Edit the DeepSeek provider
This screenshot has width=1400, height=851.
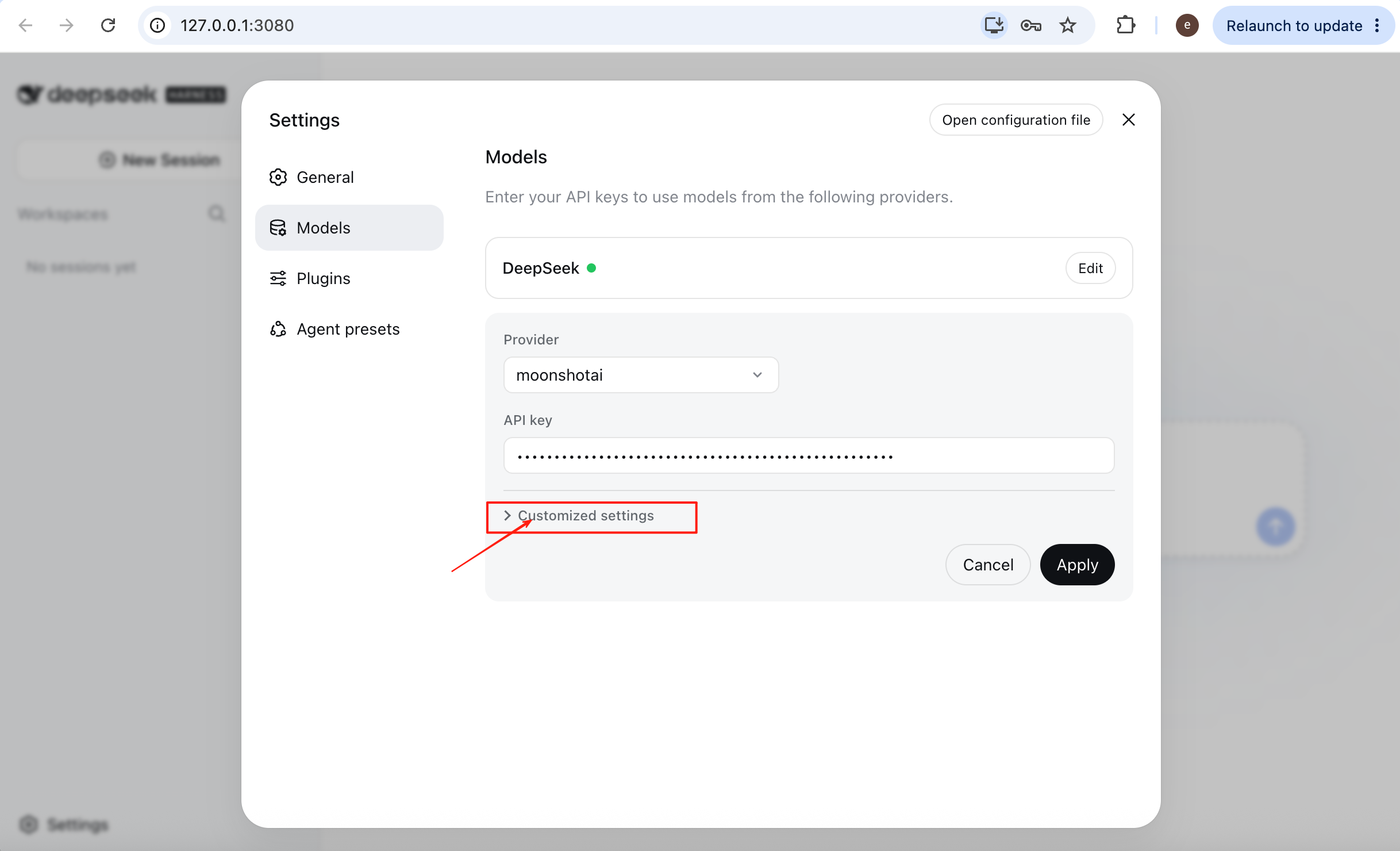click(1090, 268)
